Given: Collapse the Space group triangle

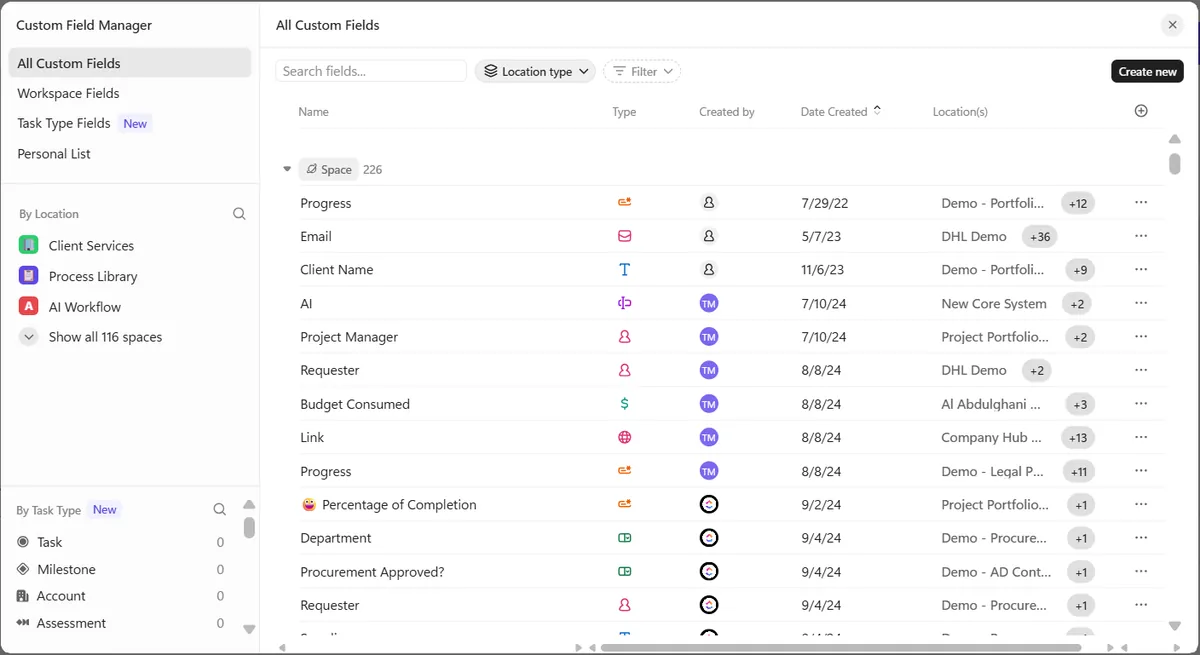Looking at the screenshot, I should [287, 169].
